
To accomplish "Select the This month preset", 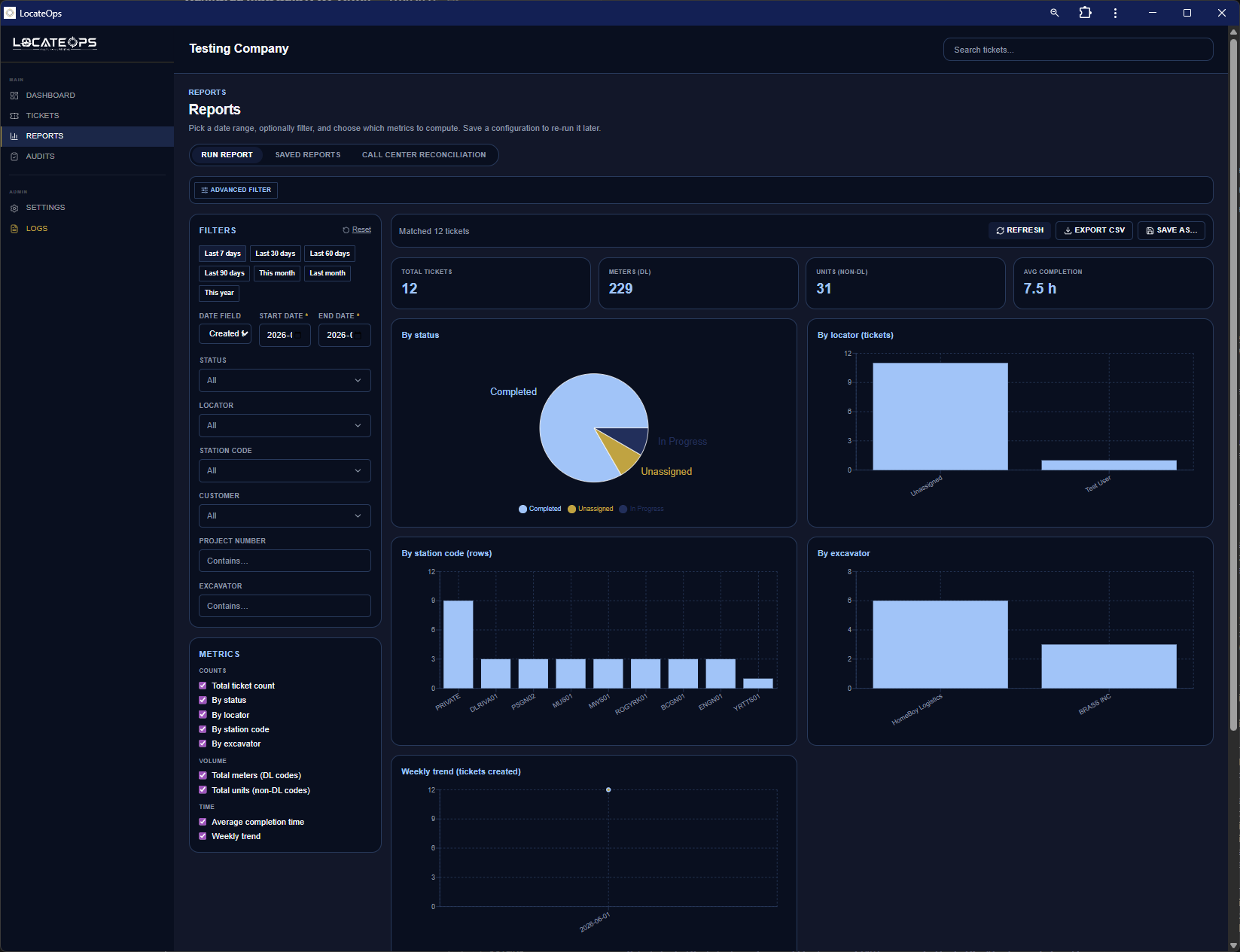I will pos(277,273).
